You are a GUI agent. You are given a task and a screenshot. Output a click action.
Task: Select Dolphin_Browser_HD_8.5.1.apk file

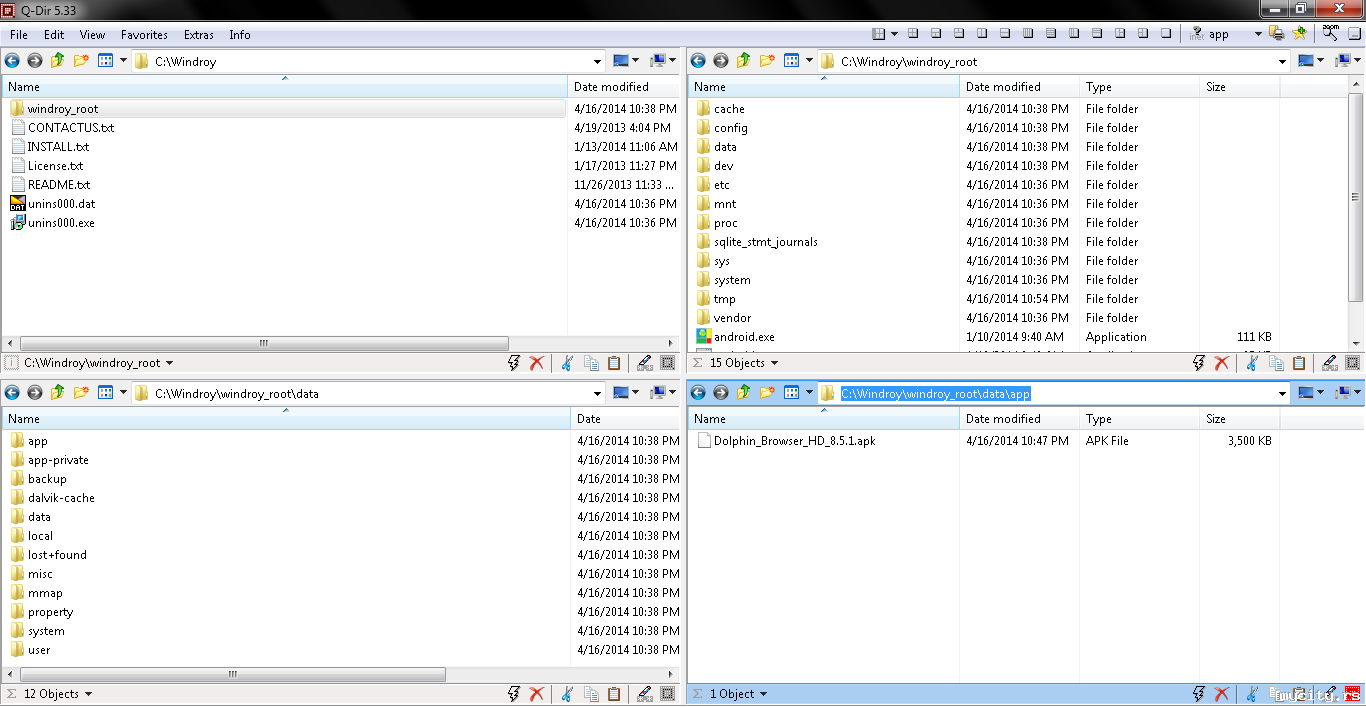click(x=794, y=441)
